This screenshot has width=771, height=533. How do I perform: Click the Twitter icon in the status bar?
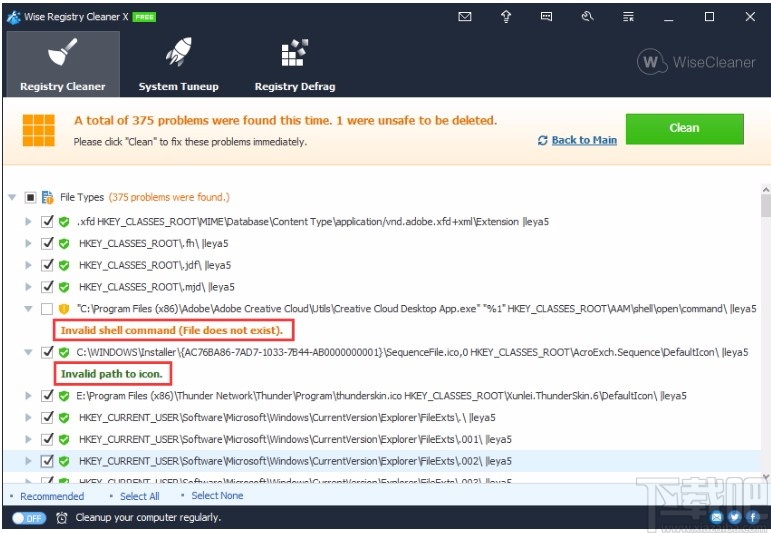[x=735, y=517]
